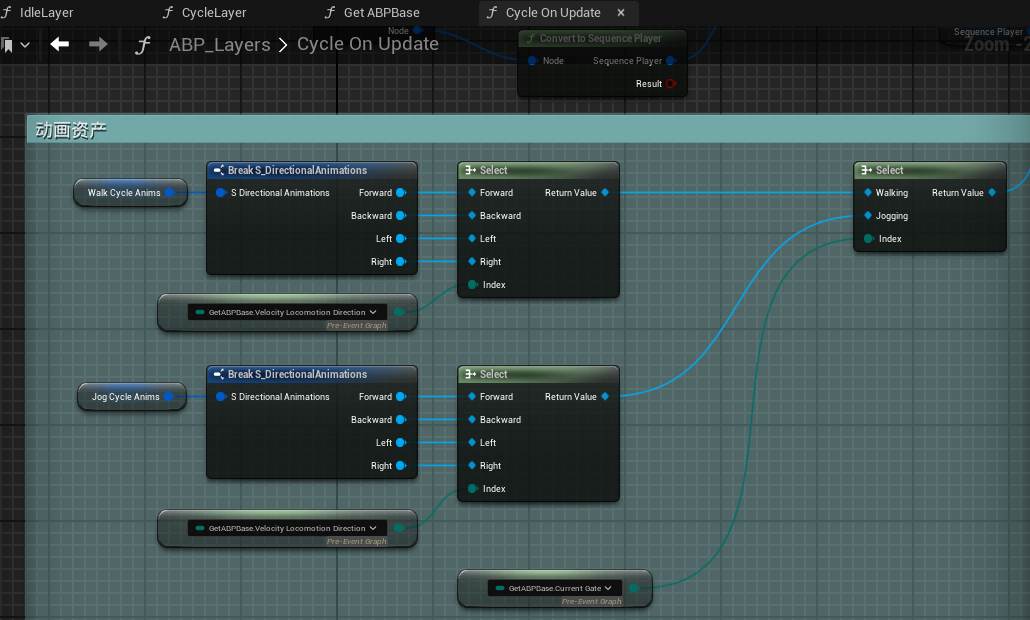The image size is (1030, 620).
Task: Click the lower Break S_DirectionalAnimations node title
Action: click(x=298, y=374)
